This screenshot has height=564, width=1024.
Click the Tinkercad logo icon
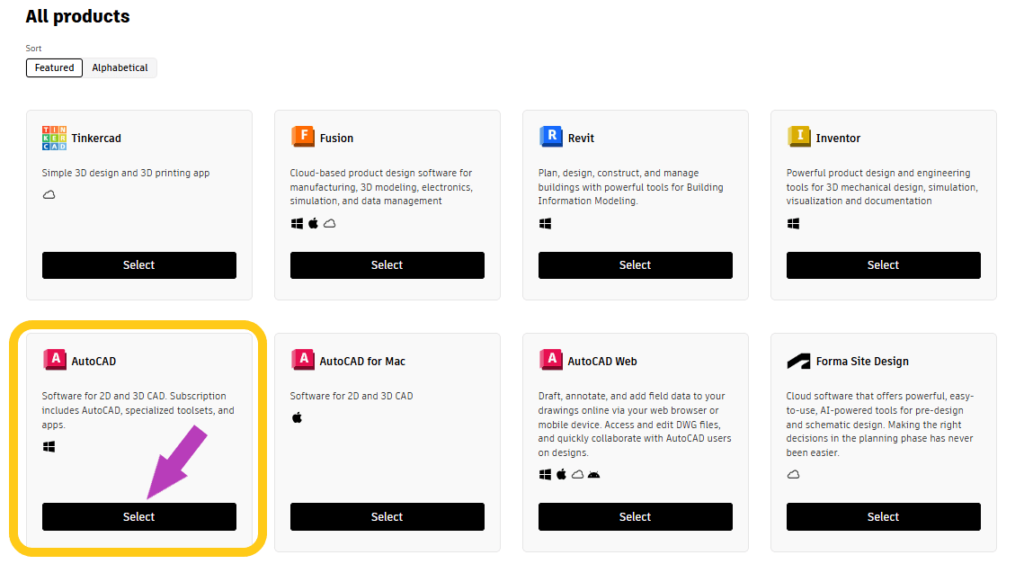point(54,138)
